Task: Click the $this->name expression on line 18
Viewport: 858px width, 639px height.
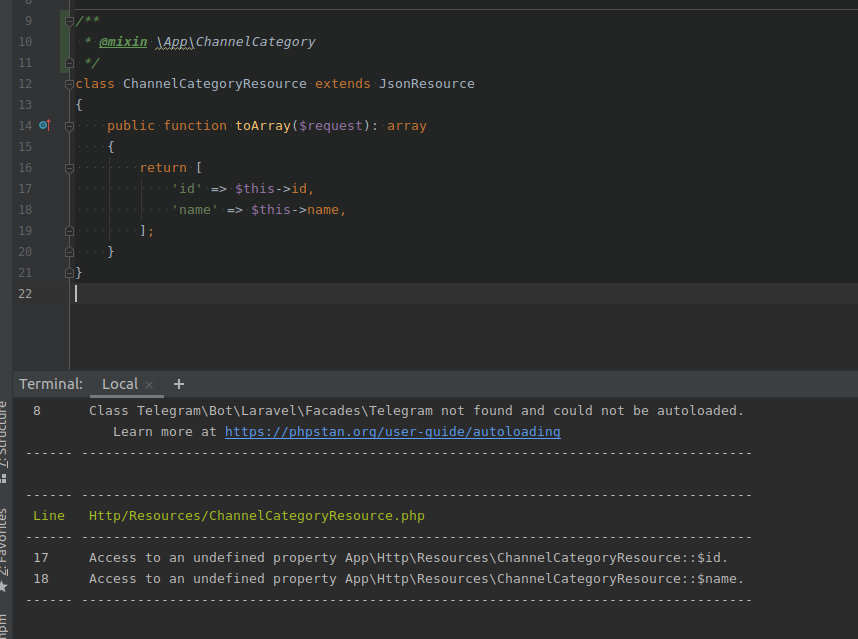Action: [x=294, y=210]
